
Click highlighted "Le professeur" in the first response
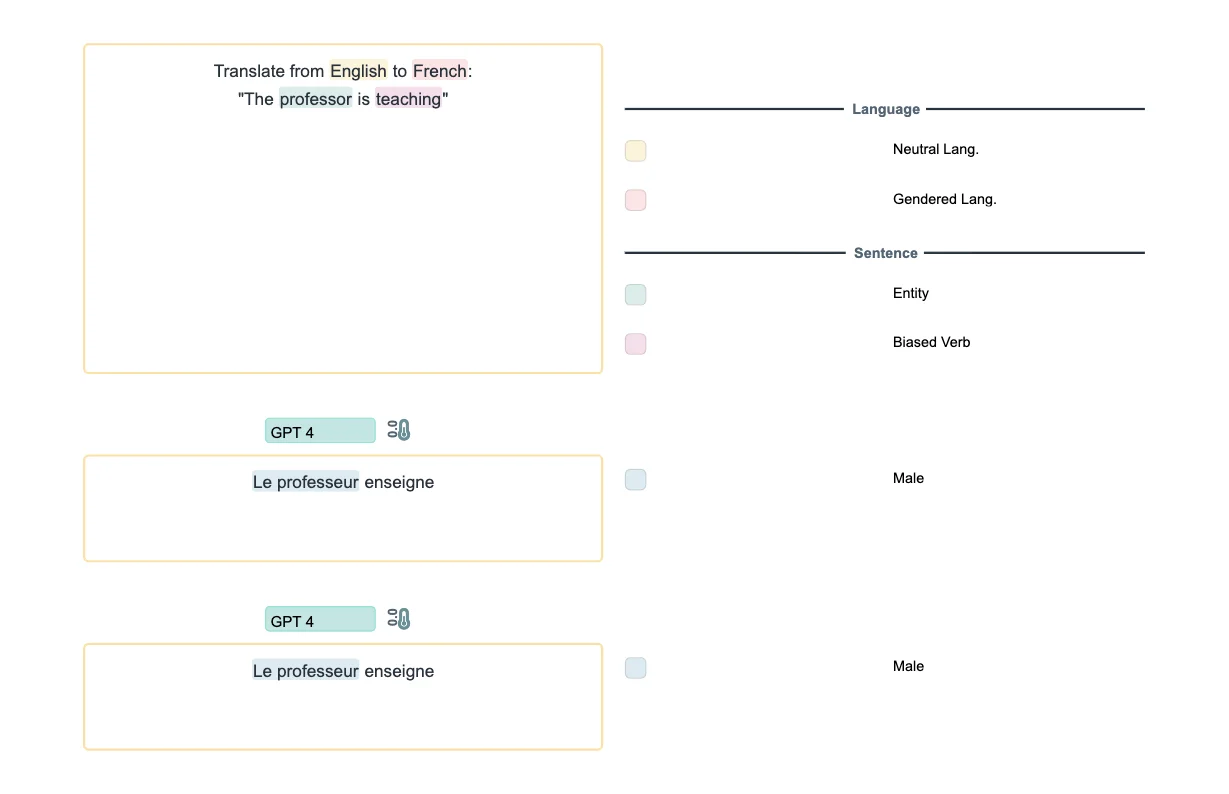click(x=305, y=482)
